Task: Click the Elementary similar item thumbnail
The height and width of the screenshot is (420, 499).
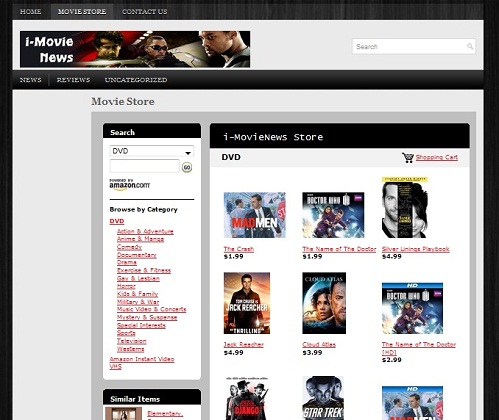Action: [123, 414]
